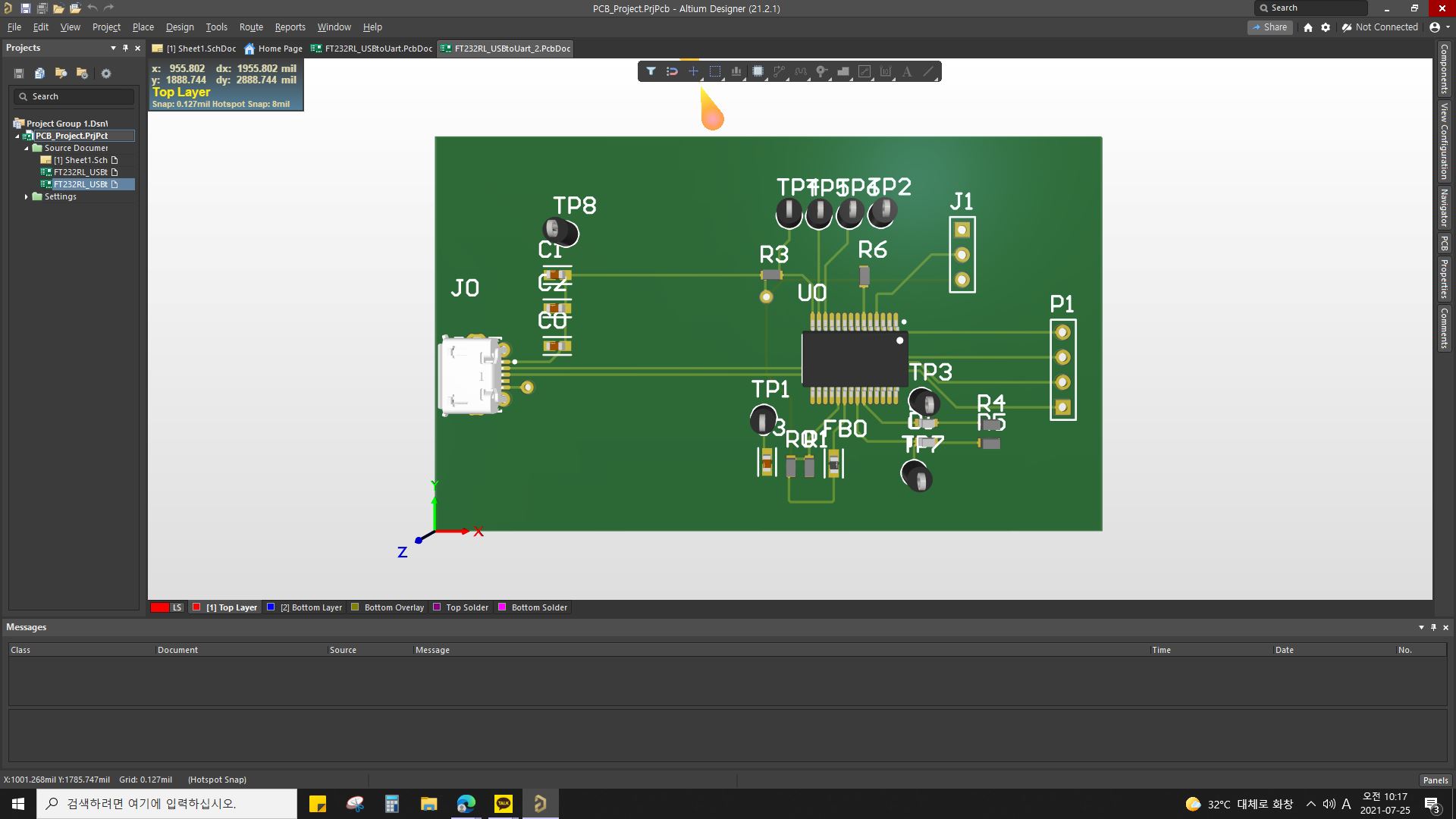1456x819 pixels.
Task: Open the Components side panel
Action: pos(1444,69)
